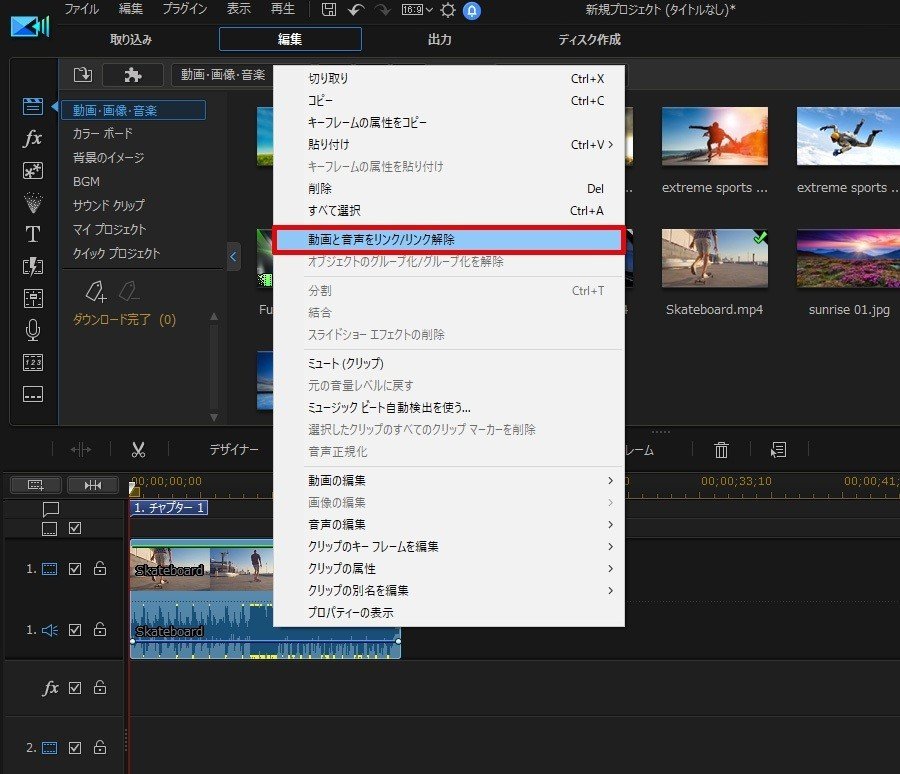Select the Effect room (fx) icon
This screenshot has height=774, width=900.
click(x=33, y=139)
